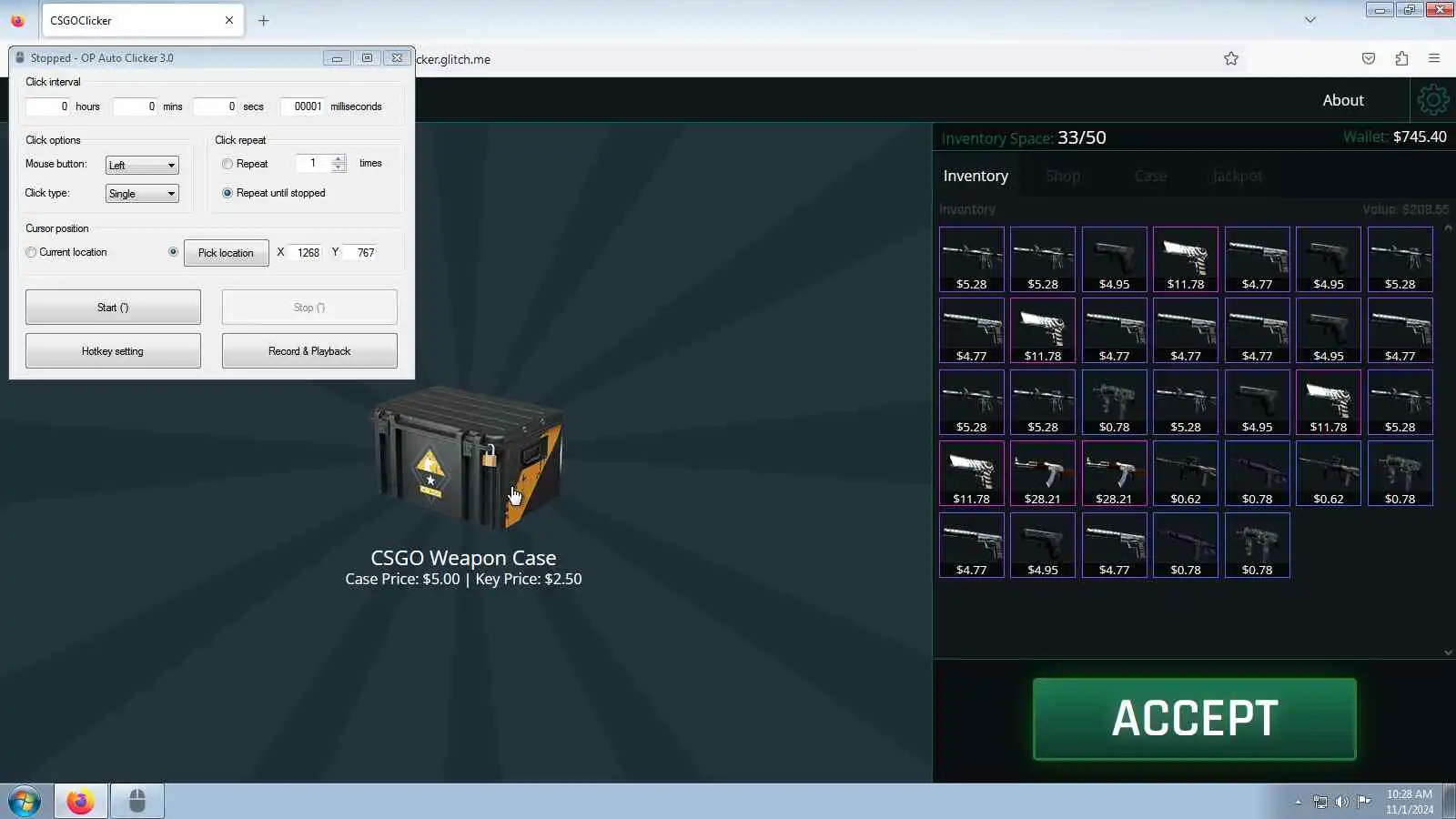Viewport: 1456px width, 819px height.
Task: Click the hours interval field
Action: (x=48, y=106)
